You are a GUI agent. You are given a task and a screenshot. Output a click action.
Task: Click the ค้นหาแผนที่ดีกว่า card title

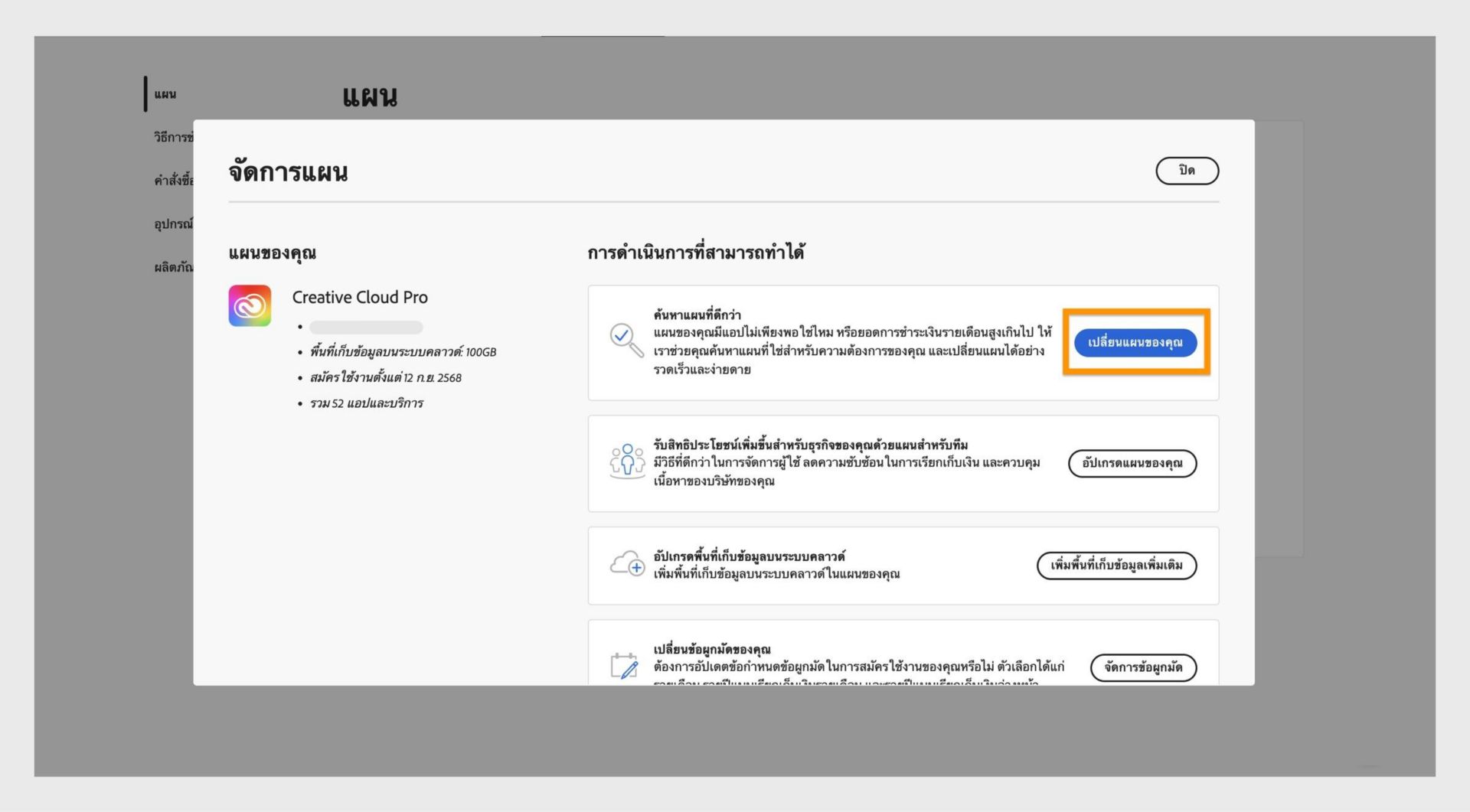tap(697, 315)
